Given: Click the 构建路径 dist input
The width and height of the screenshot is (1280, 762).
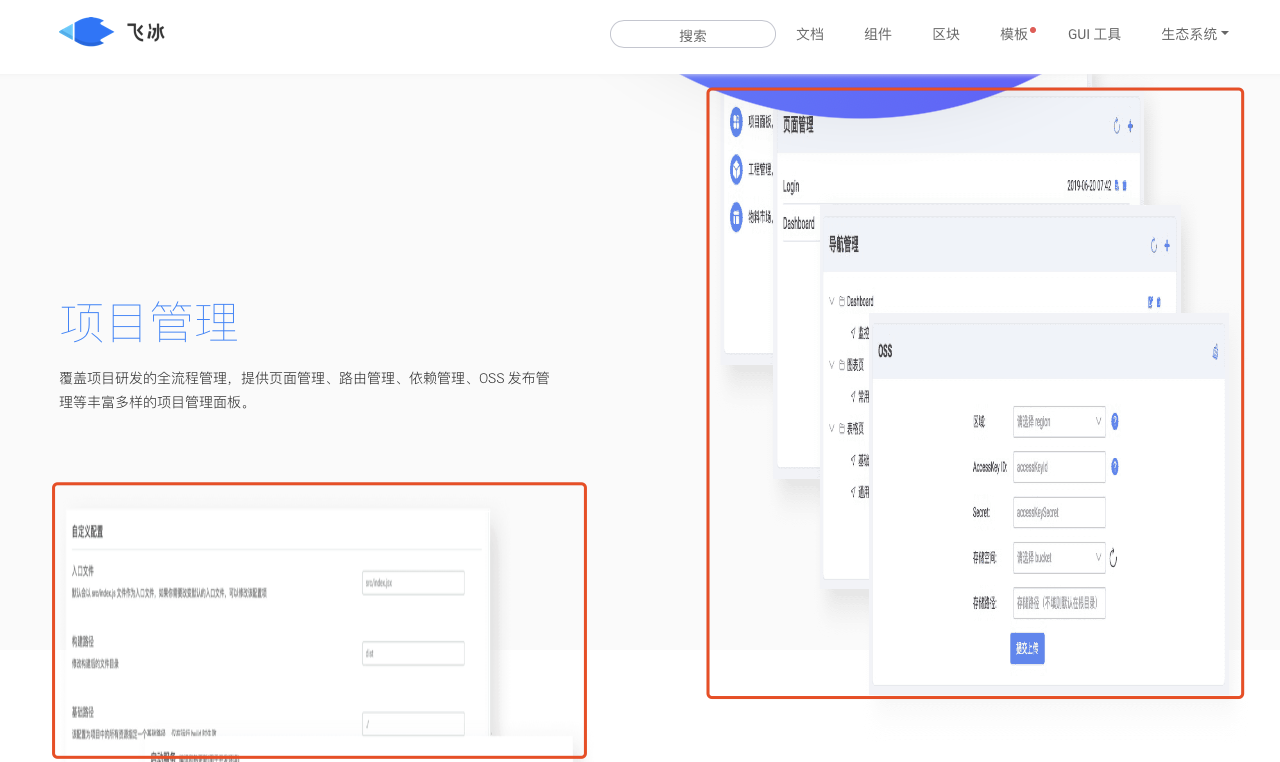Looking at the screenshot, I should click(x=413, y=653).
